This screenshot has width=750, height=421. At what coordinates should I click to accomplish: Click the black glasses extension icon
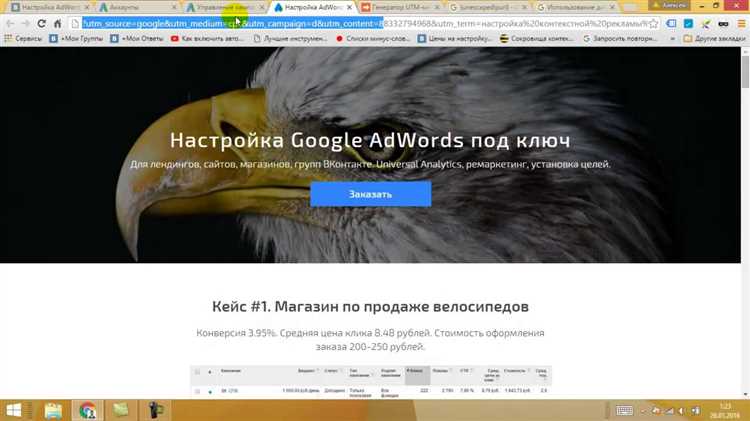(x=723, y=23)
